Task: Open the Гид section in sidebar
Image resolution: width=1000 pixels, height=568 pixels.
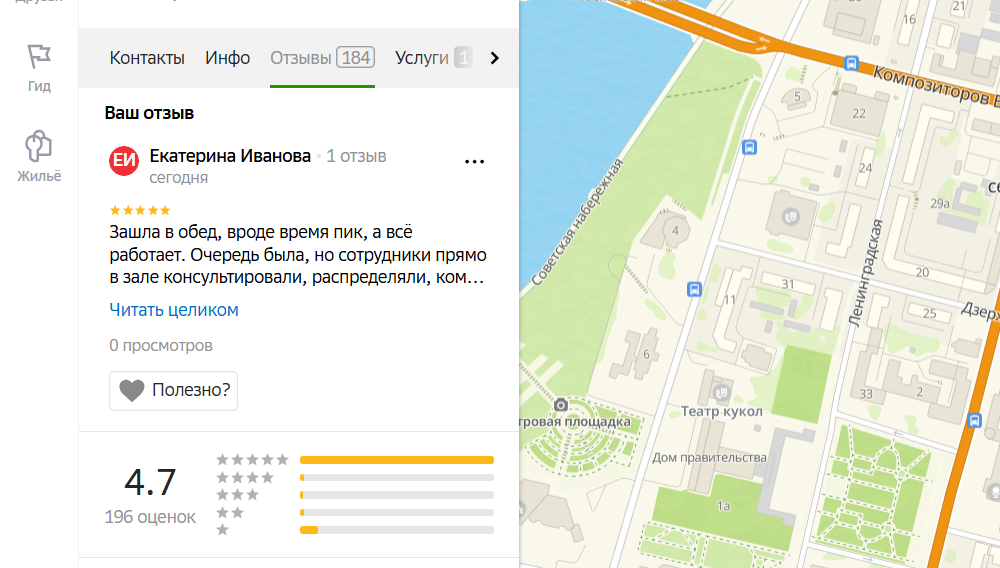Action: (39, 68)
